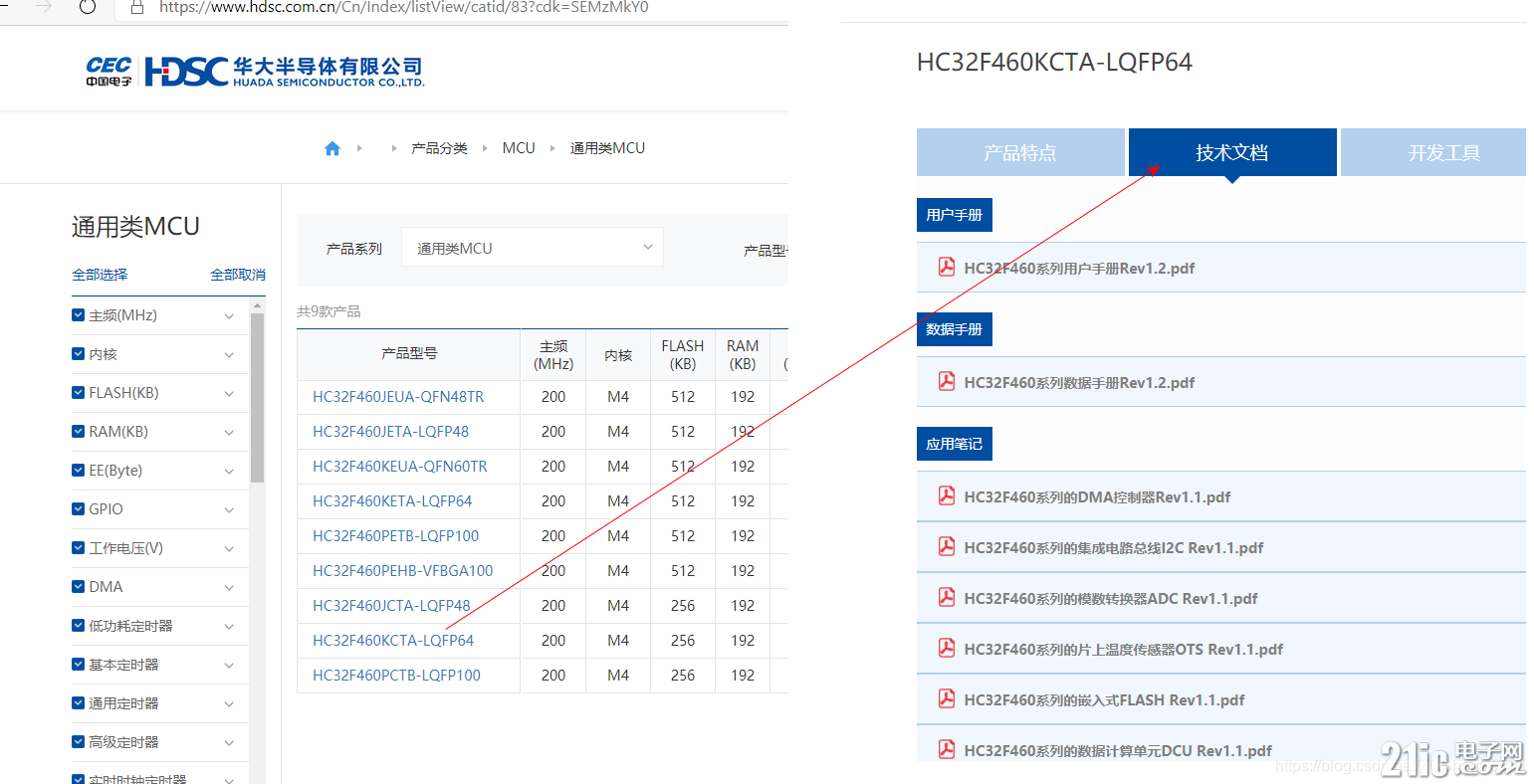
Task: Click the 主频 (MHz) column header
Action: coord(553,355)
